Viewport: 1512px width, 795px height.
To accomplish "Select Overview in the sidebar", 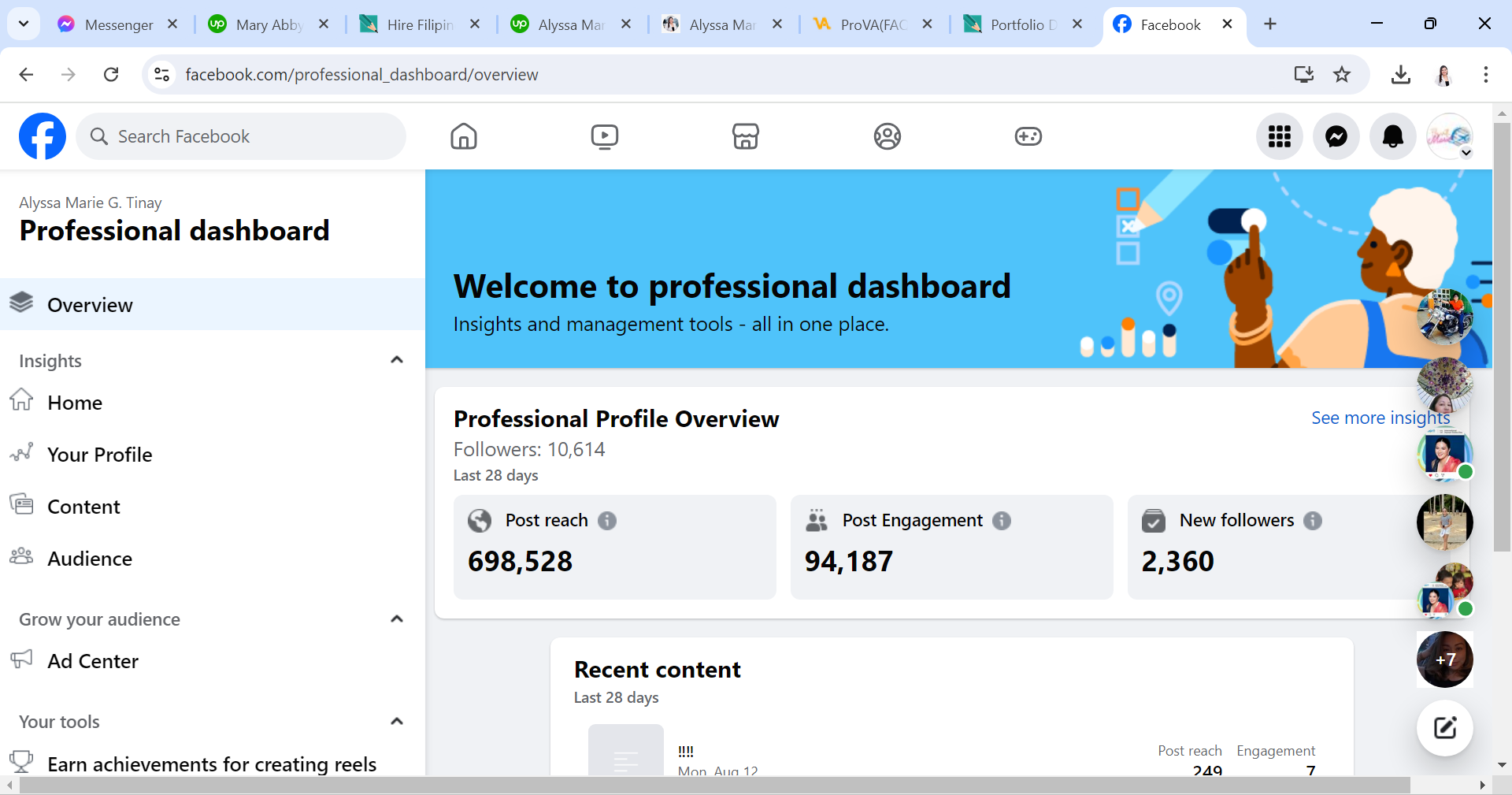I will [213, 305].
